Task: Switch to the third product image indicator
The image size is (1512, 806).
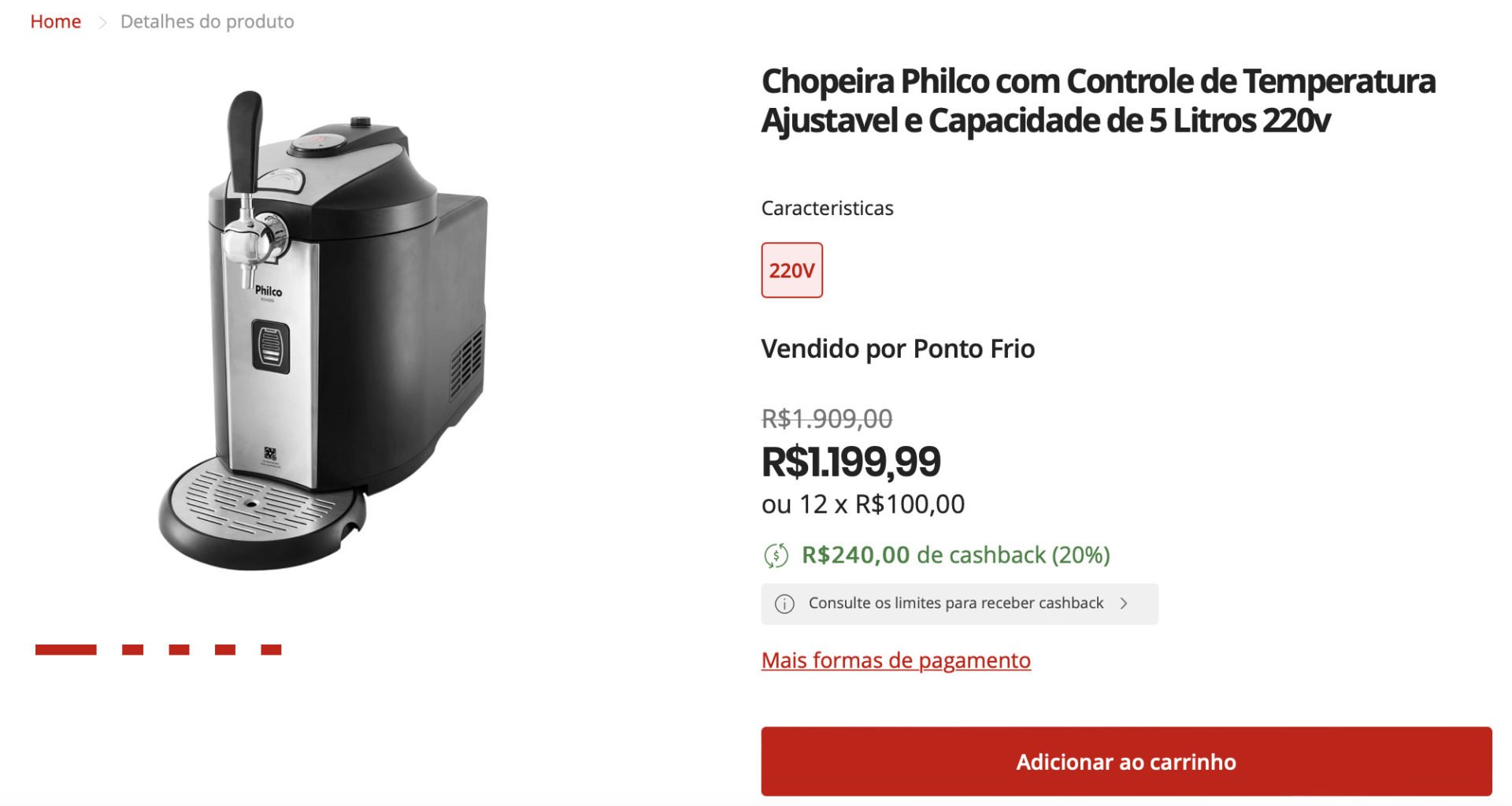Action: point(179,650)
